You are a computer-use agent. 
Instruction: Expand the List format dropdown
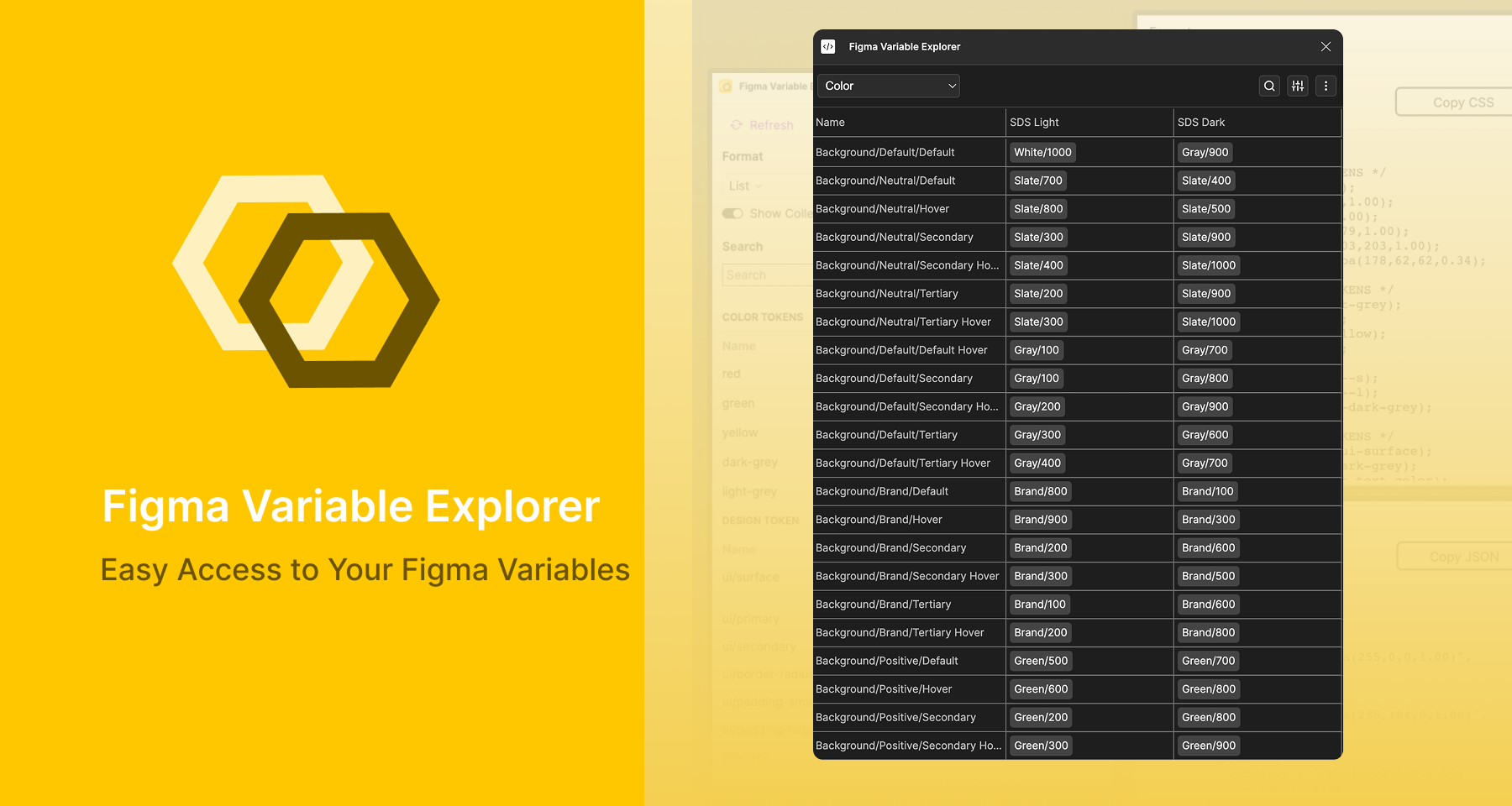point(743,186)
